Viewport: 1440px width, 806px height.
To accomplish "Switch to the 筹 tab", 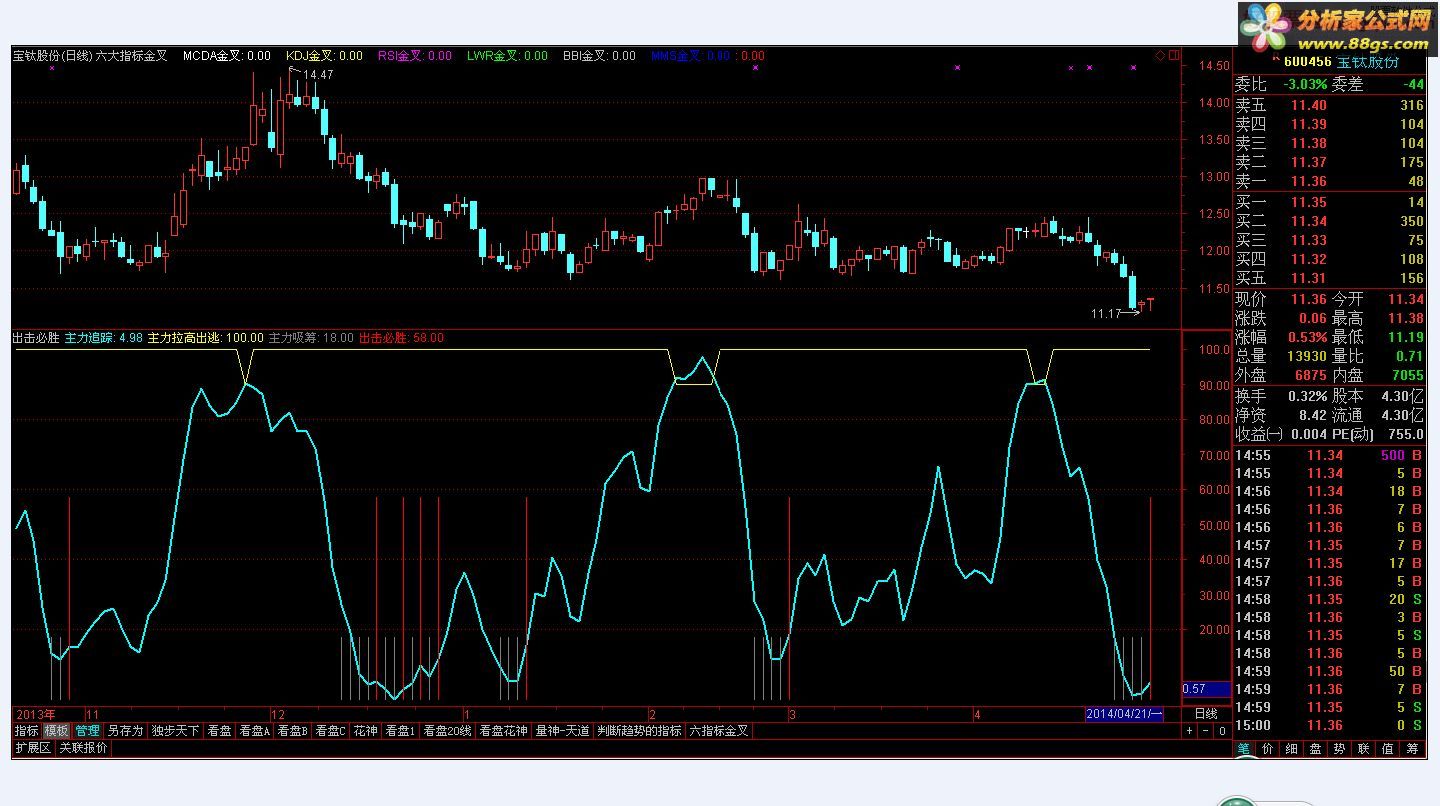I will coord(1412,748).
